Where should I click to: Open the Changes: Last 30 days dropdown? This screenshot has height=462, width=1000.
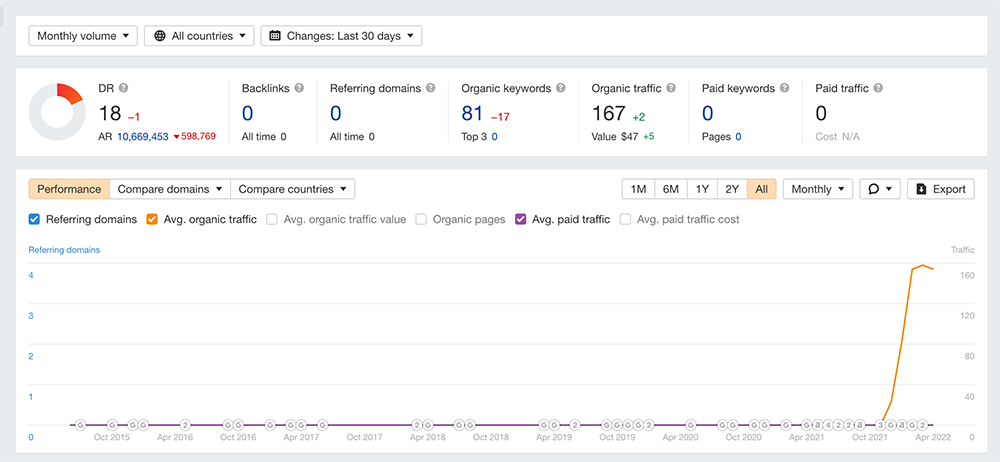click(x=341, y=36)
